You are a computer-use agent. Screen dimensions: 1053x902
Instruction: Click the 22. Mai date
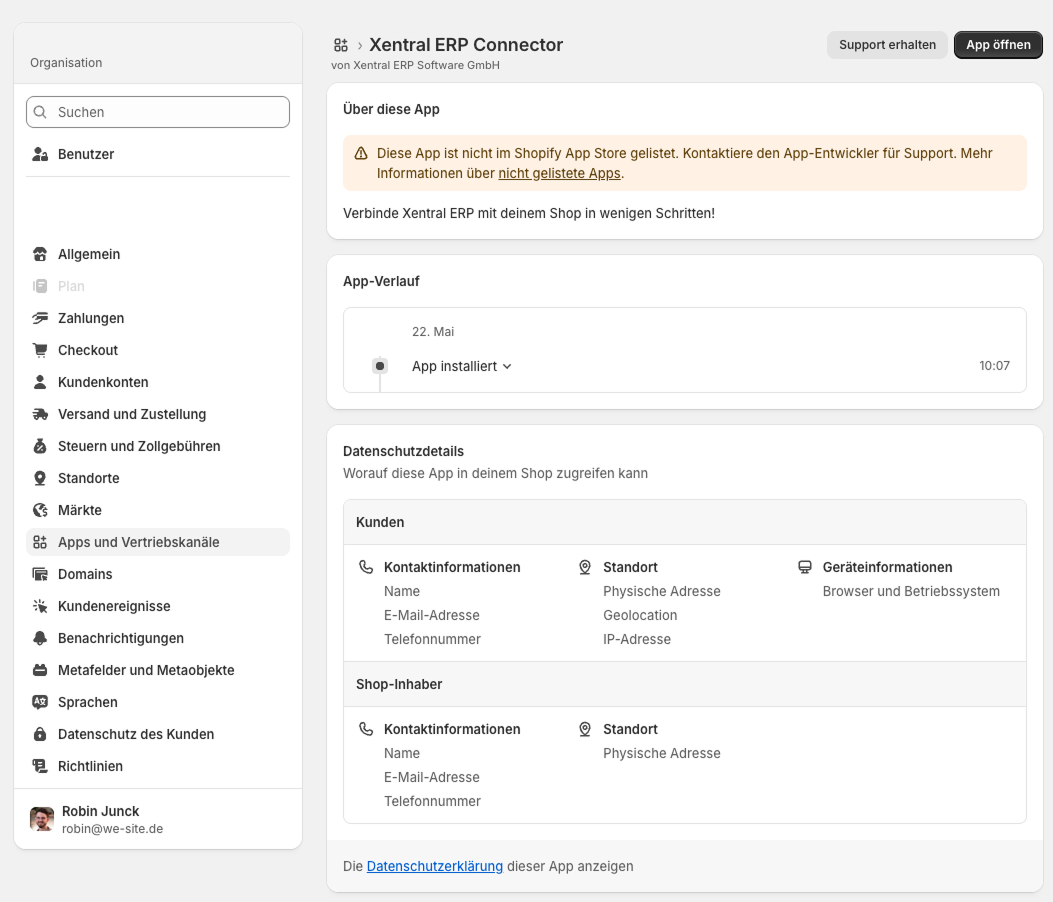[433, 332]
